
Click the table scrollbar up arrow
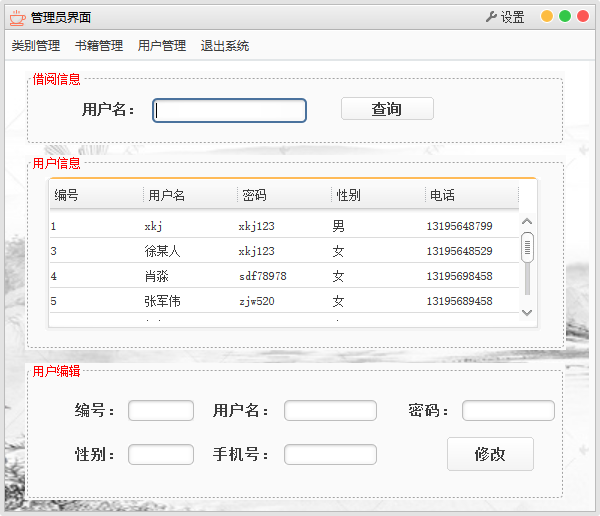pos(527,221)
